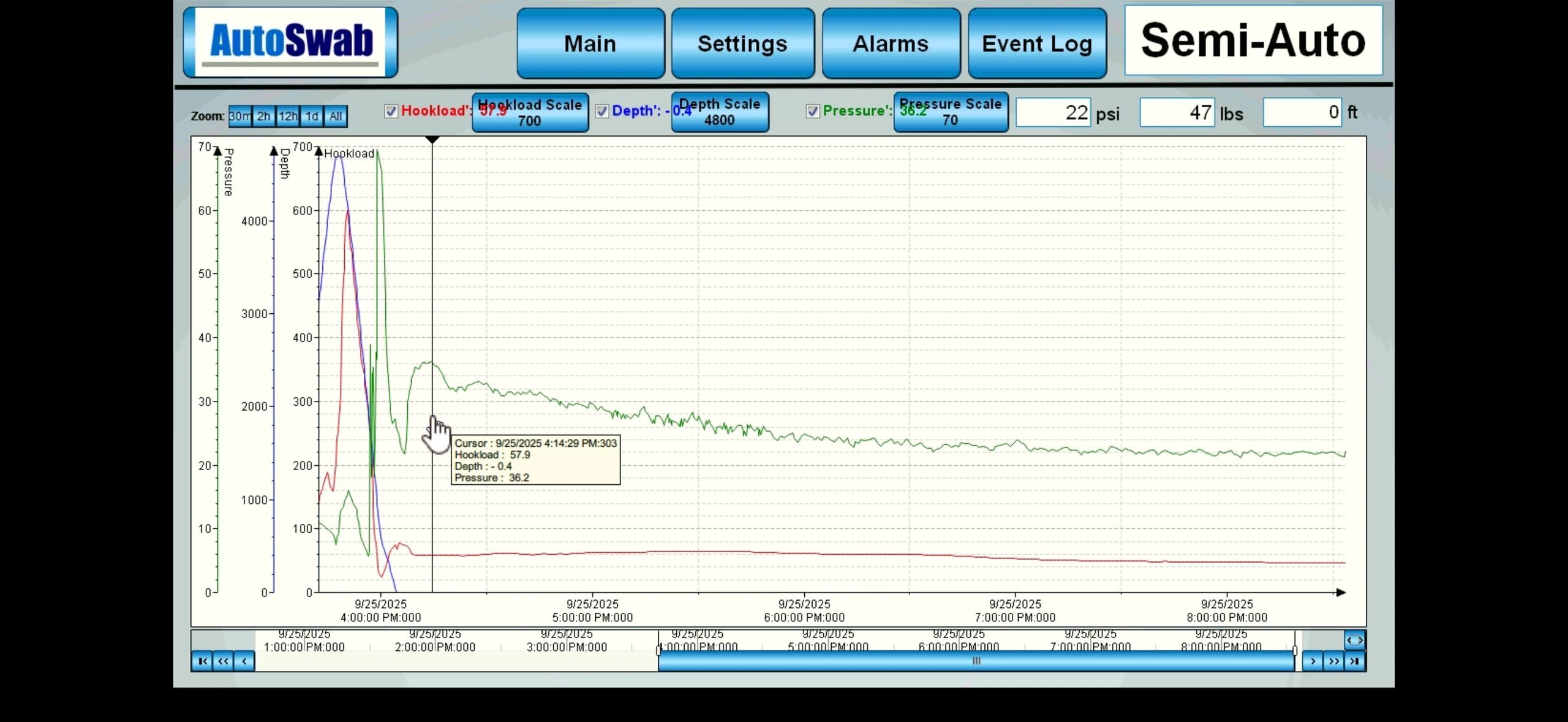This screenshot has width=1568, height=722.
Task: Jump to the end of the timeline
Action: [1355, 661]
